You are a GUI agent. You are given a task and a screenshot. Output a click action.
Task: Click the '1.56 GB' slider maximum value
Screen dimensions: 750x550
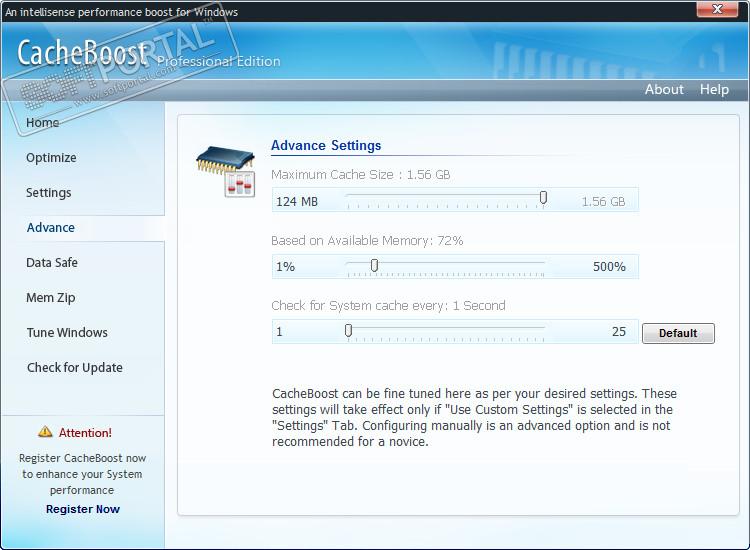[x=603, y=201]
